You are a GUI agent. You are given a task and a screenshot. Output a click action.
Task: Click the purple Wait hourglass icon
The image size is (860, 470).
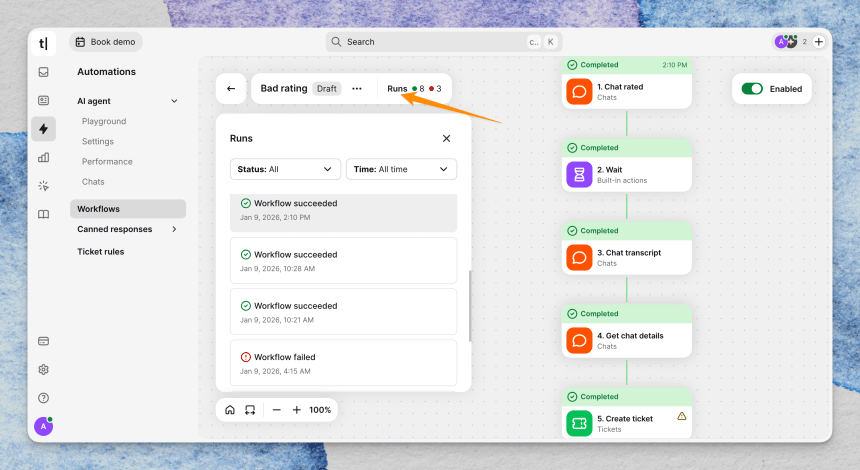(579, 174)
